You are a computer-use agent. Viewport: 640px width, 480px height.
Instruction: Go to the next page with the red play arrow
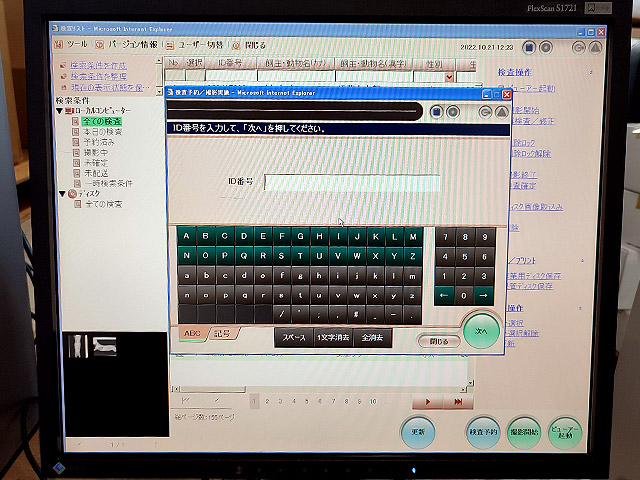click(428, 402)
